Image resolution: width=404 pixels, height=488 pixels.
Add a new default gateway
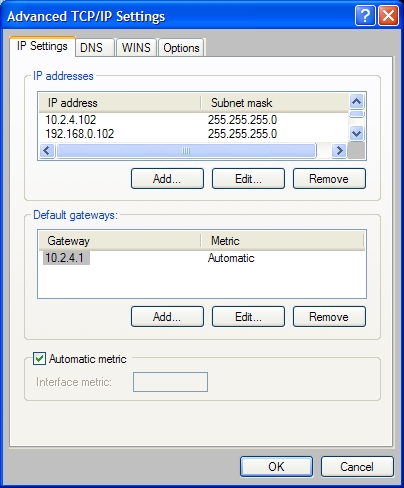click(x=167, y=317)
